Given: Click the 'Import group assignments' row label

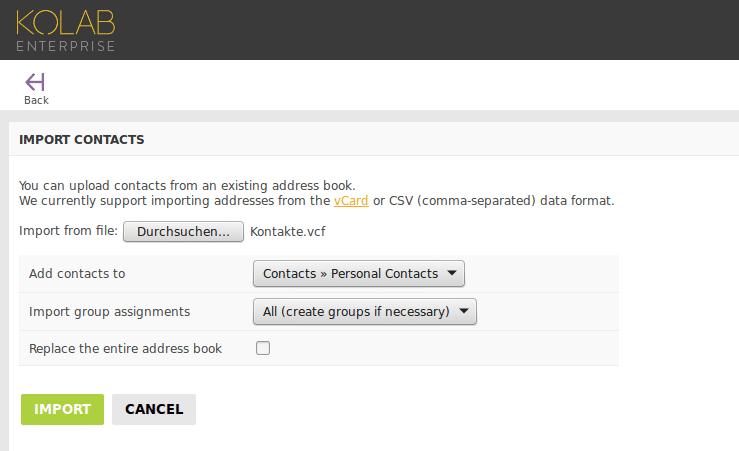Looking at the screenshot, I should (x=109, y=312).
